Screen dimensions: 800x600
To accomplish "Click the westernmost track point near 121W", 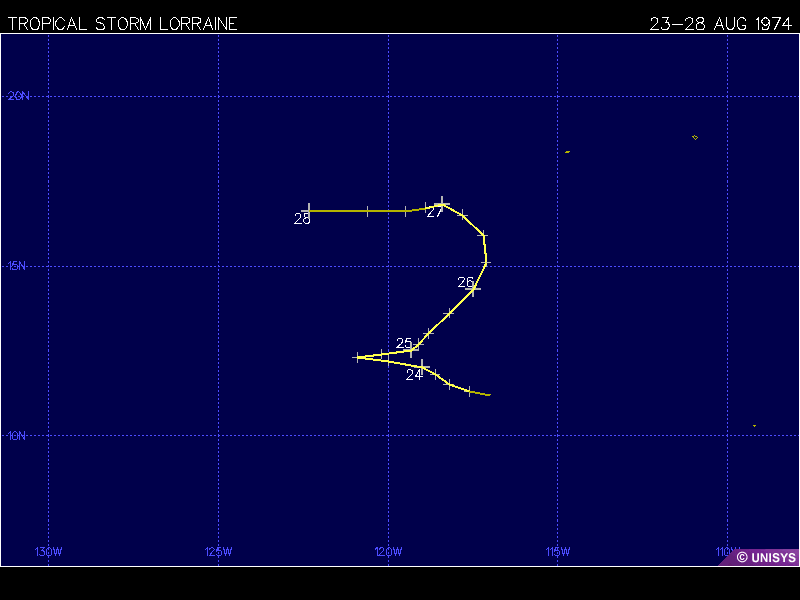I will pos(358,357).
